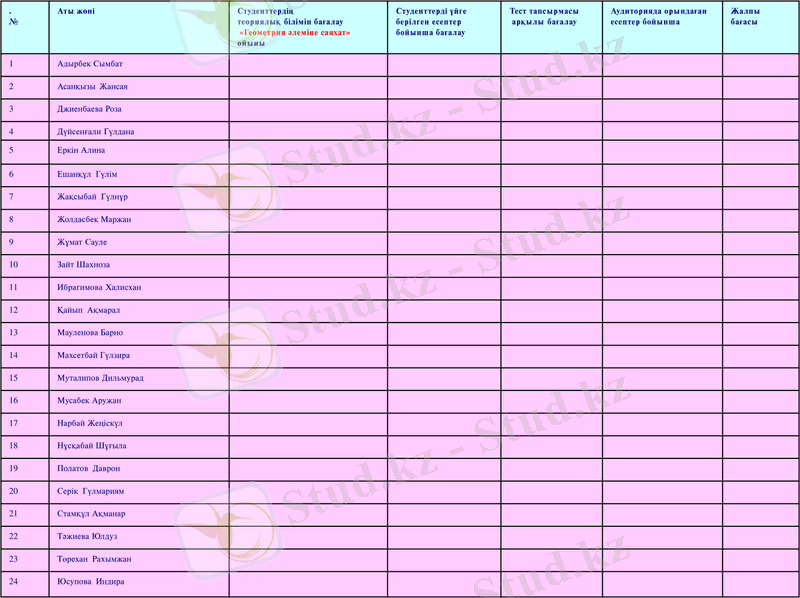Select the Еркін Алина name cell
This screenshot has width=800, height=598.
pos(81,150)
